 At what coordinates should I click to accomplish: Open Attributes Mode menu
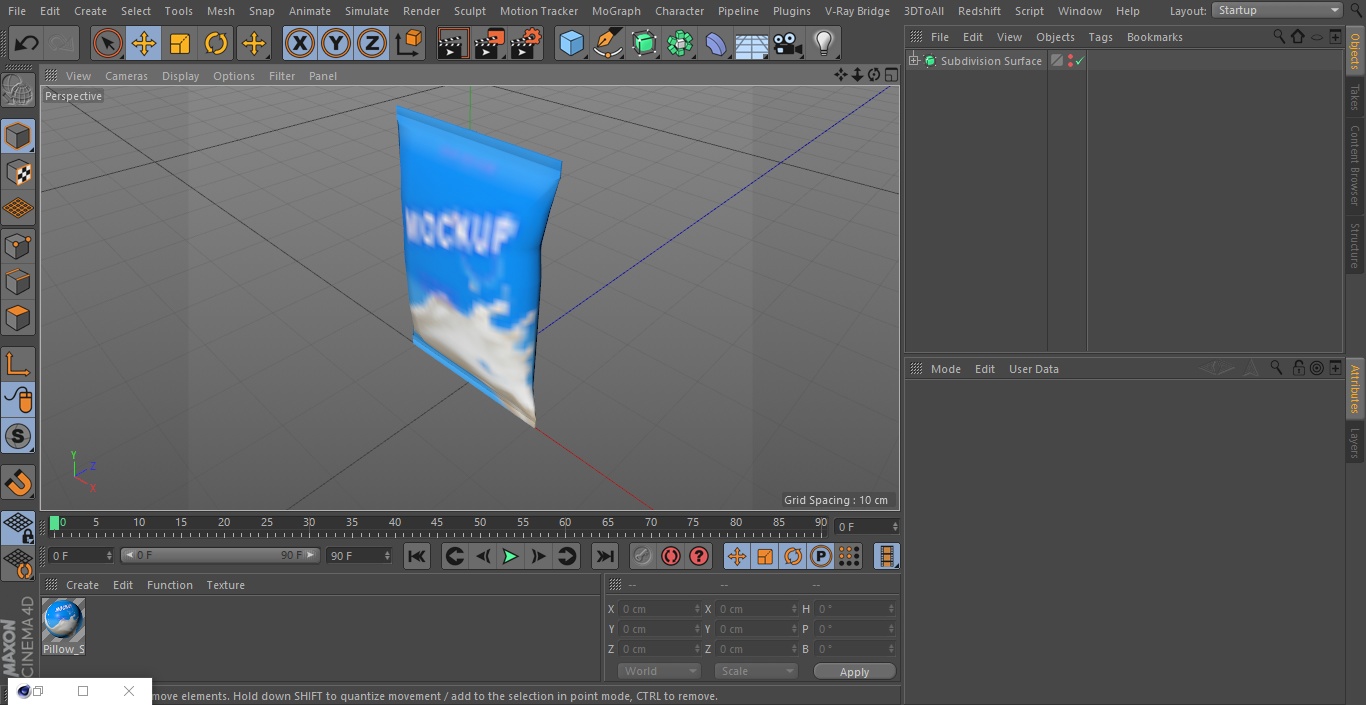[945, 369]
